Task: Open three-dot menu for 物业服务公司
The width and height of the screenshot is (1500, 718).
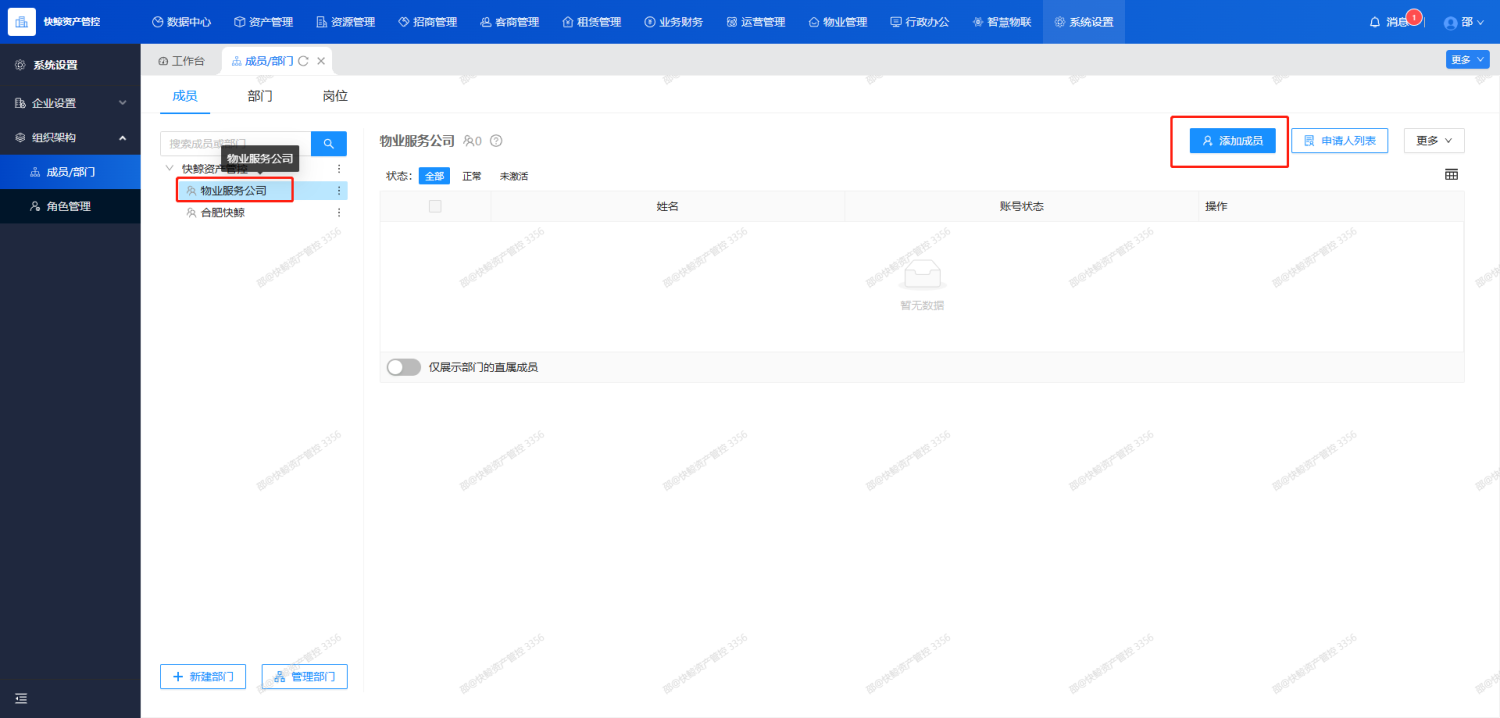Action: (x=339, y=190)
